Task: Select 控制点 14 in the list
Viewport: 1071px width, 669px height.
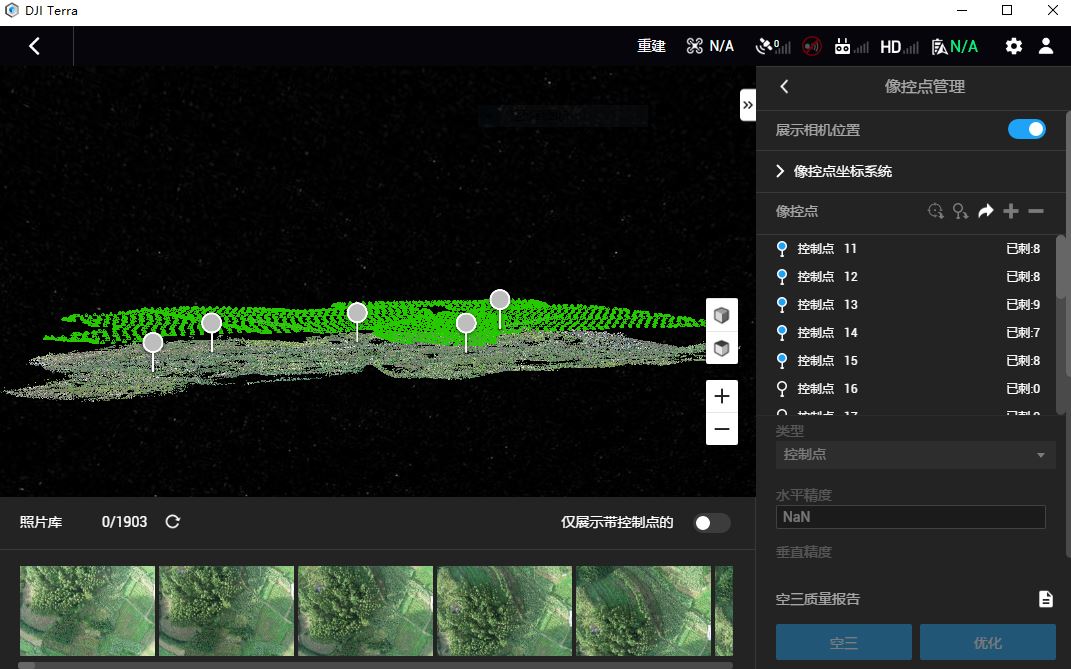Action: pos(907,333)
